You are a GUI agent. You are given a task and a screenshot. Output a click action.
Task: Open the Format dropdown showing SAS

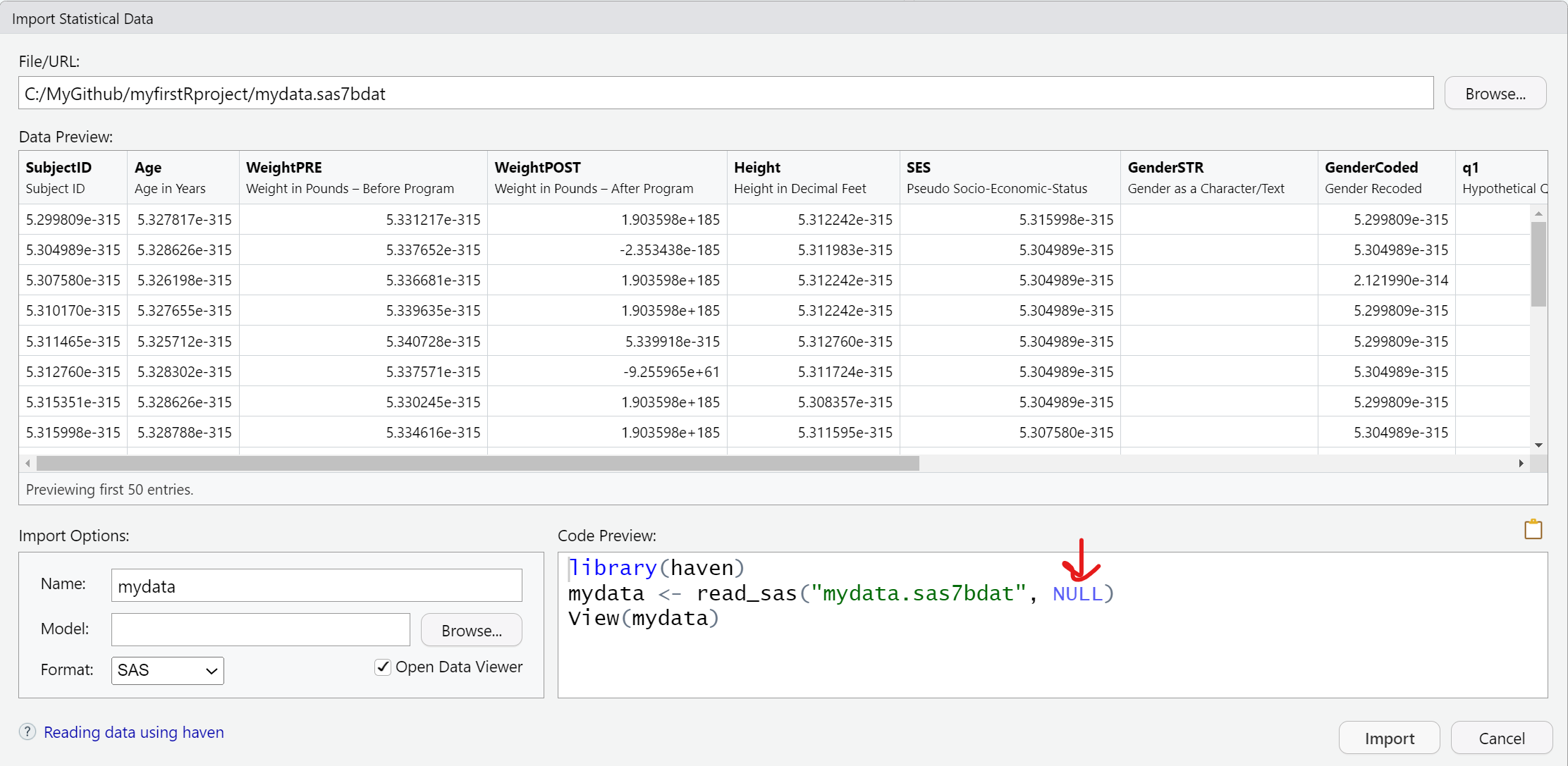[168, 670]
